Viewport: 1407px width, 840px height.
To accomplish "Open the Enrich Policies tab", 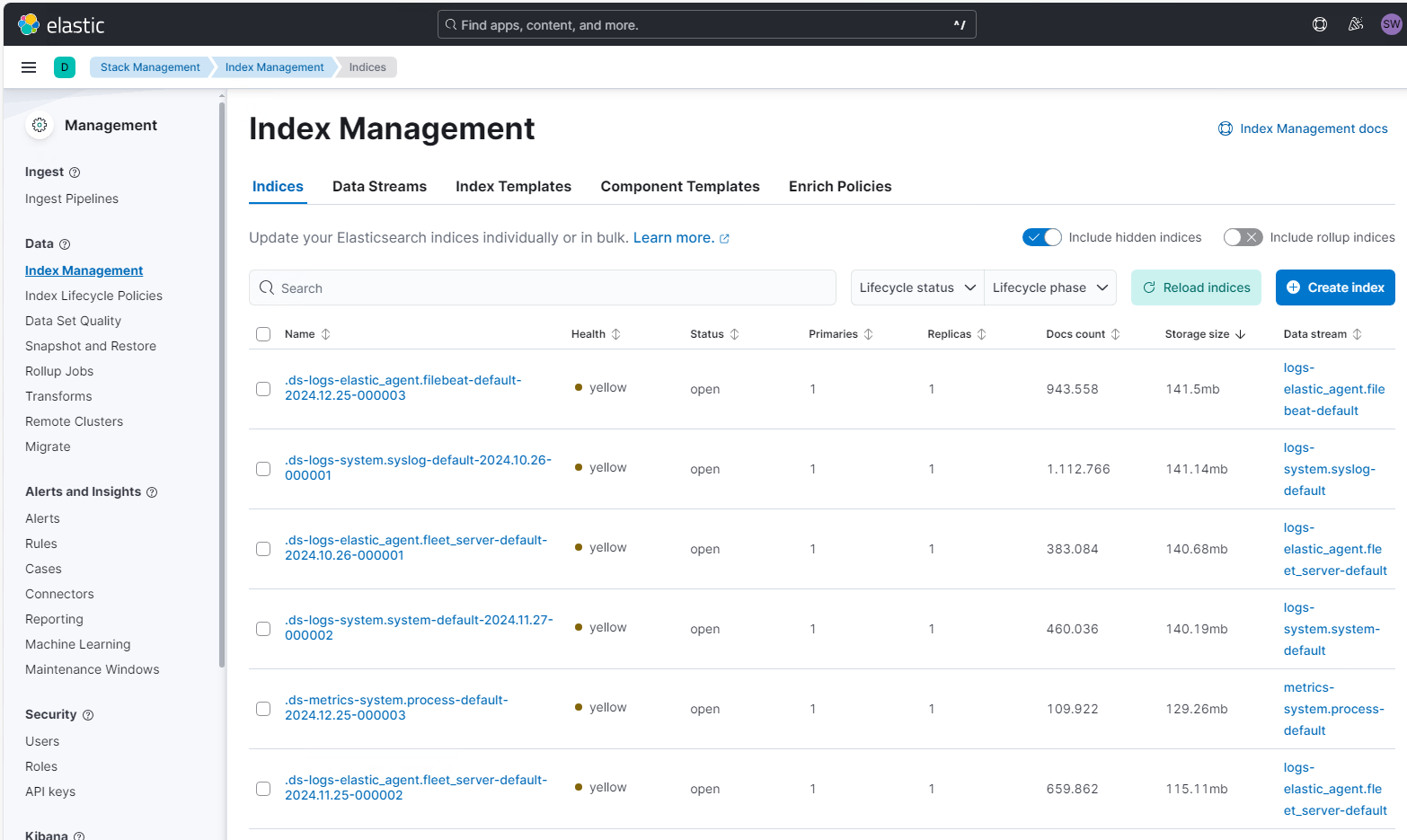I will [x=840, y=187].
